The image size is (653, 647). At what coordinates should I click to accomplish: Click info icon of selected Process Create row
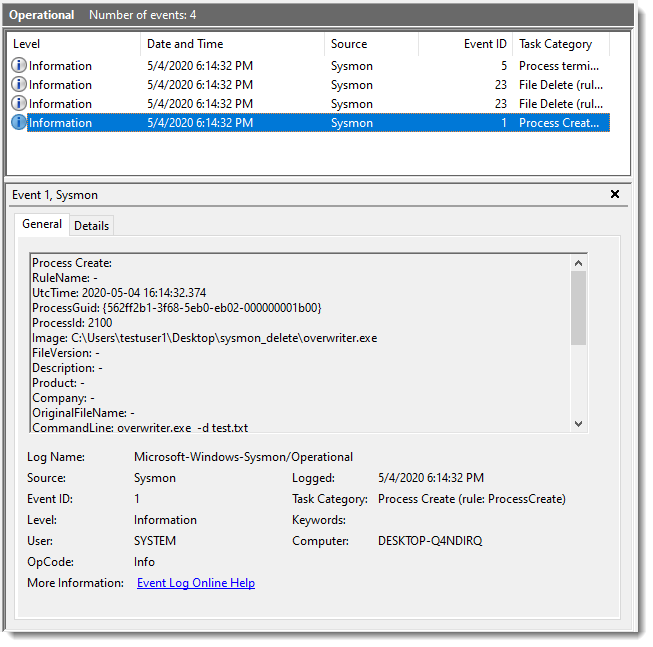[x=19, y=123]
